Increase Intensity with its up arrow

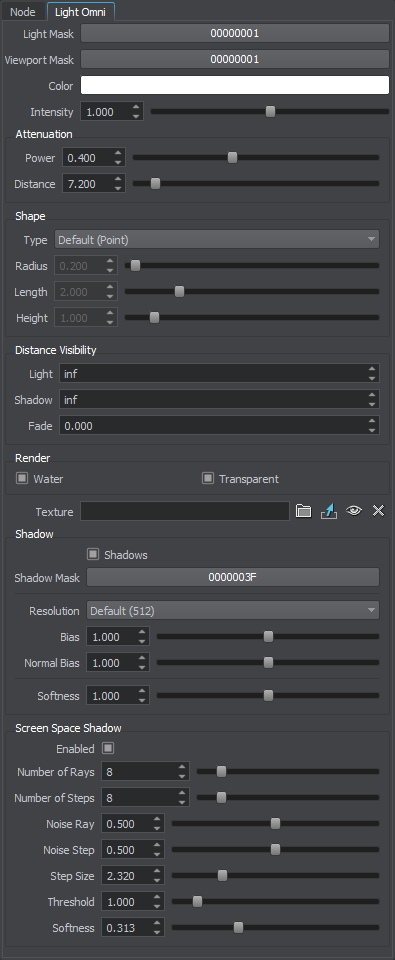click(137, 107)
